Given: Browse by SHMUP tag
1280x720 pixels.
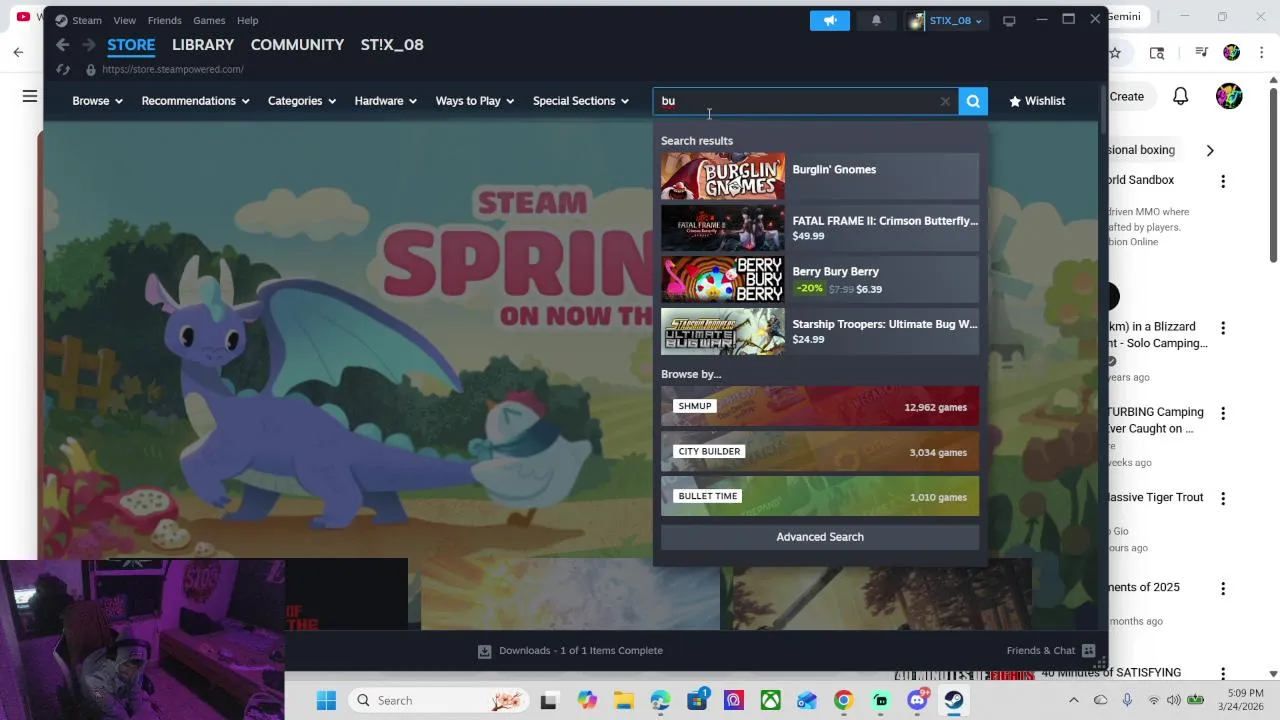Looking at the screenshot, I should 820,407.
